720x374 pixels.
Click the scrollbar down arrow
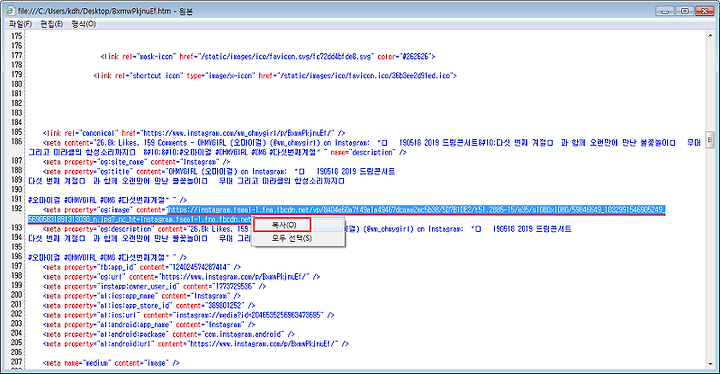[x=710, y=365]
